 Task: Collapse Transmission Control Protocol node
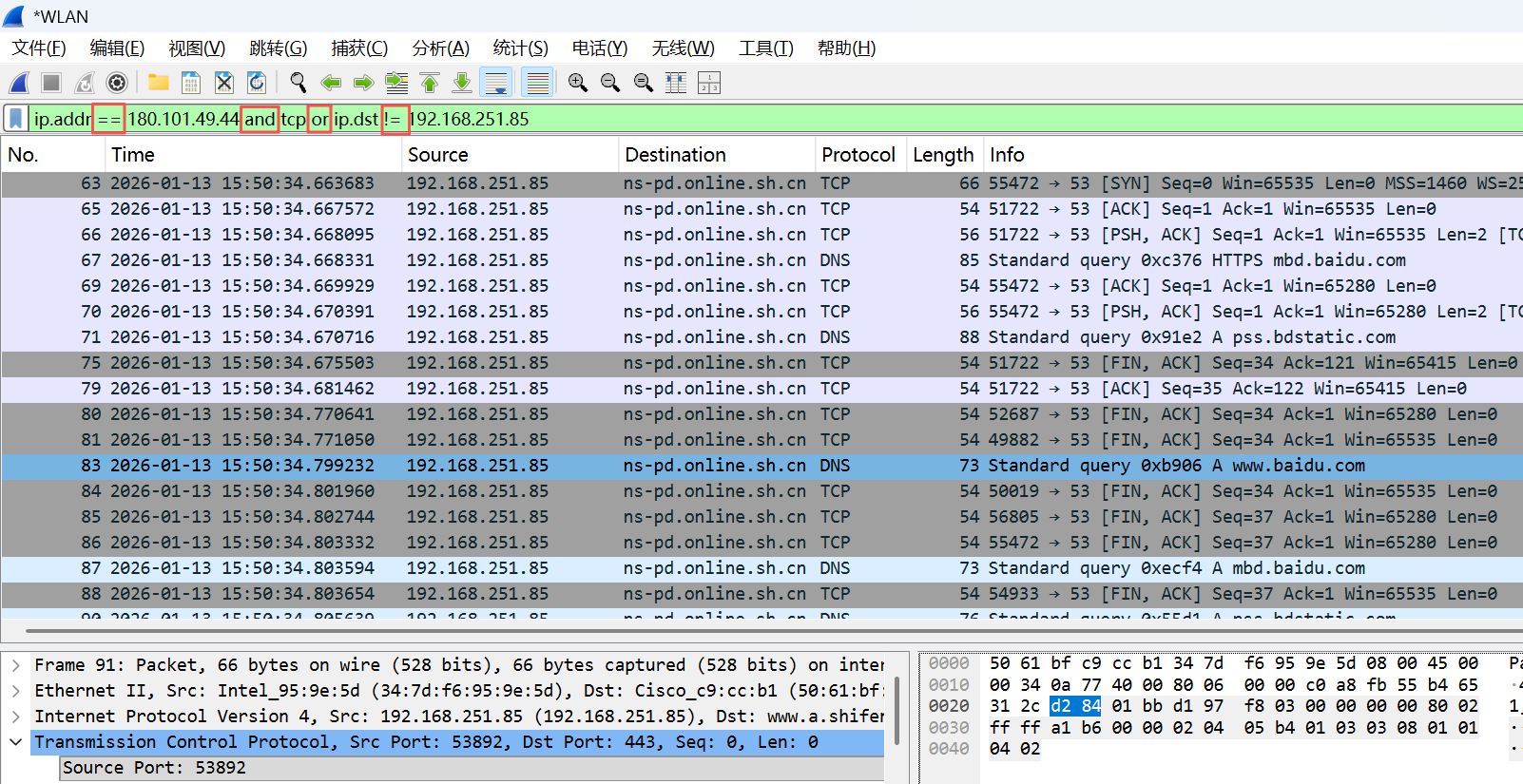coord(16,742)
